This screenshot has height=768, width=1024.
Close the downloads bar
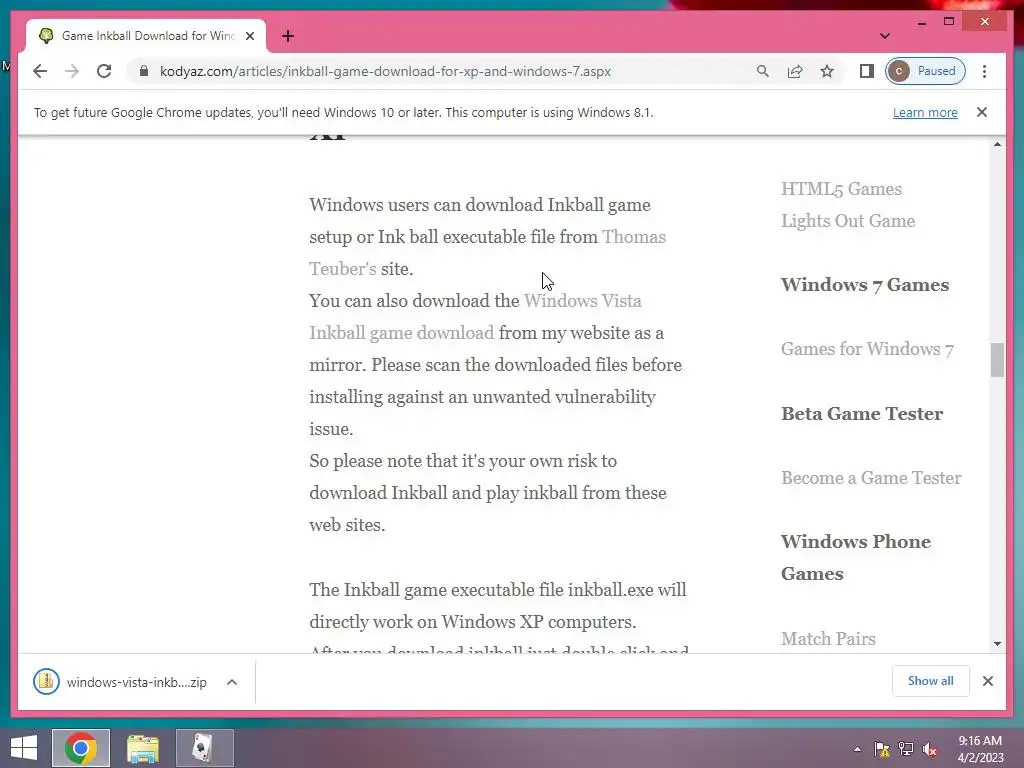tap(987, 681)
